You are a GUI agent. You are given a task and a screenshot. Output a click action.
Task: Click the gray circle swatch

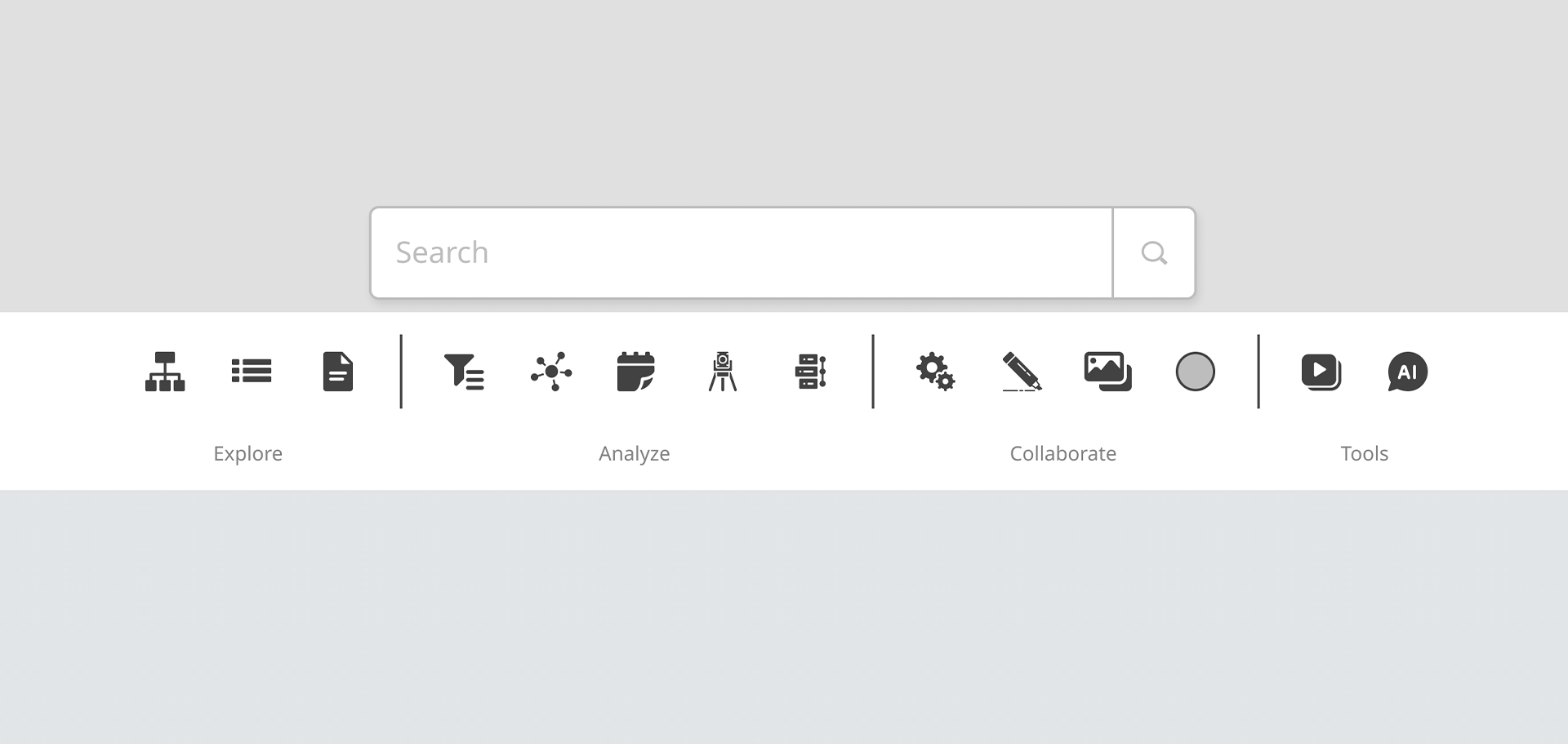pos(1196,372)
